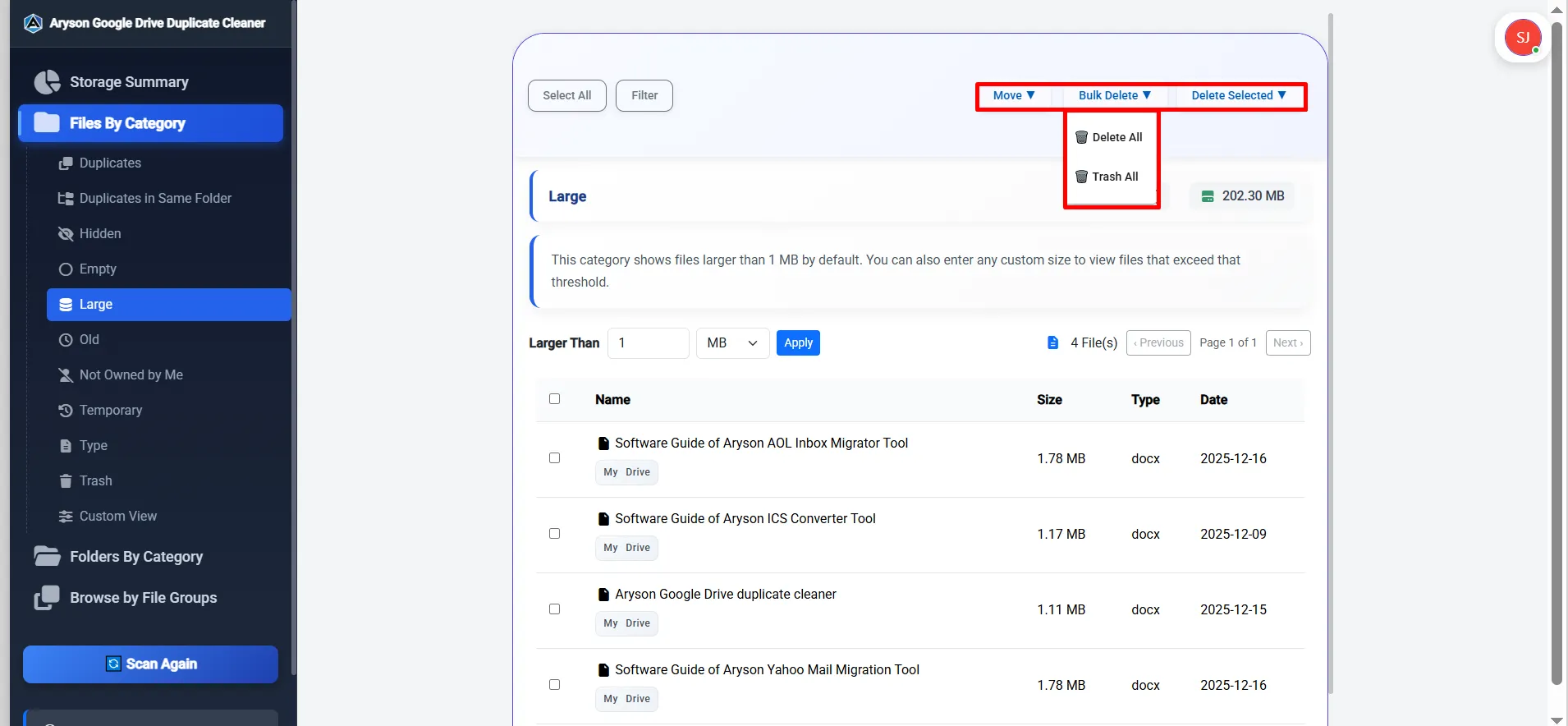Viewport: 1568px width, 726px height.
Task: Check the Aryson Google Drive duplicate cleaner file
Action: point(555,609)
